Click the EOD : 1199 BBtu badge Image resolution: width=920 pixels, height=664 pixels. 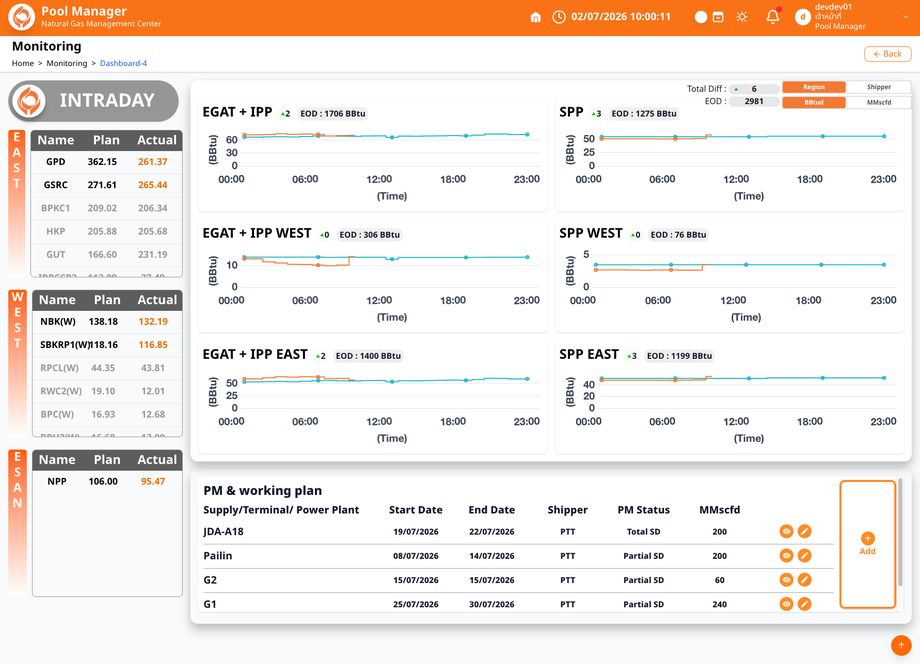[x=679, y=356]
